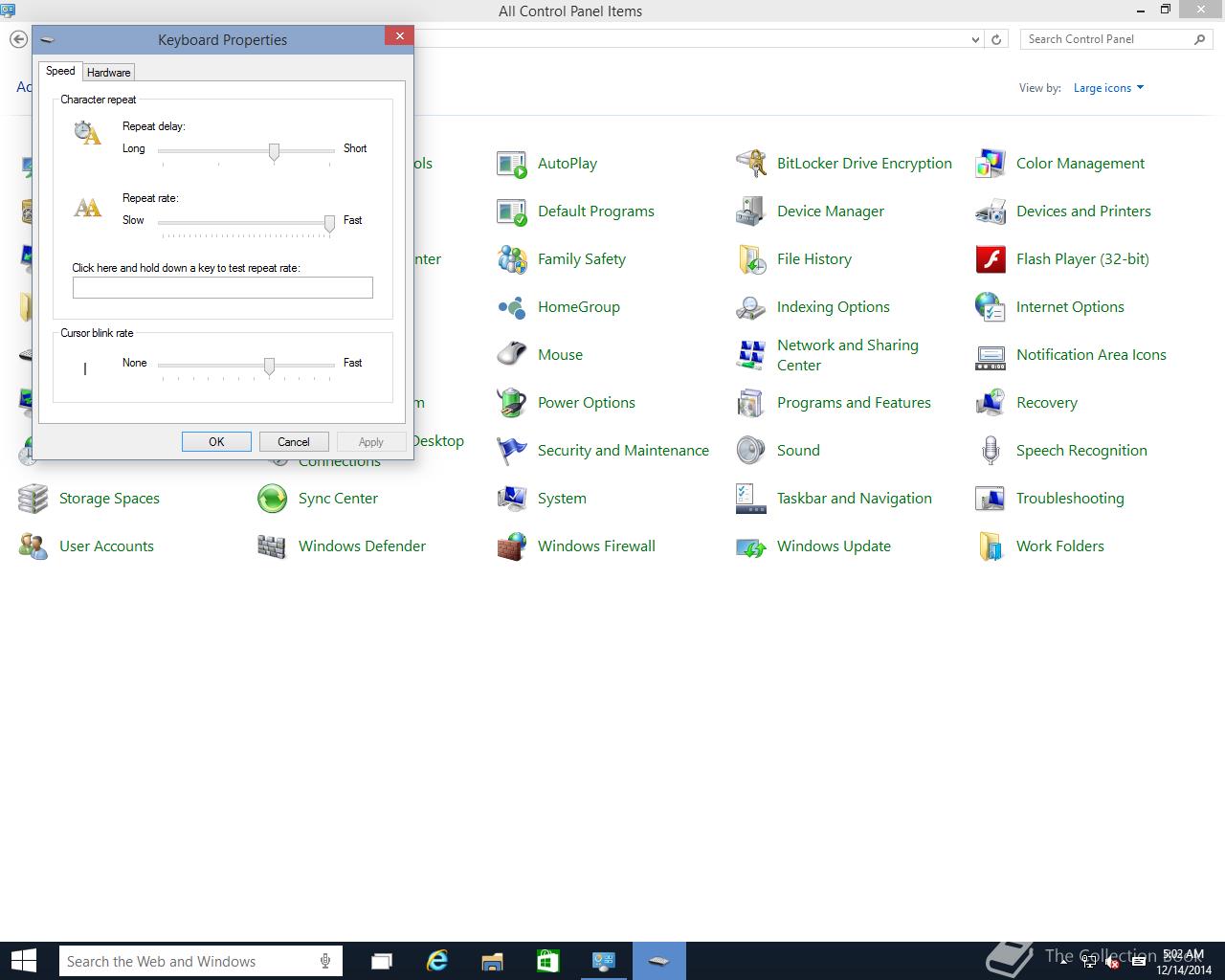Click OK in Keyboard Properties
The image size is (1225, 980).
pos(216,441)
